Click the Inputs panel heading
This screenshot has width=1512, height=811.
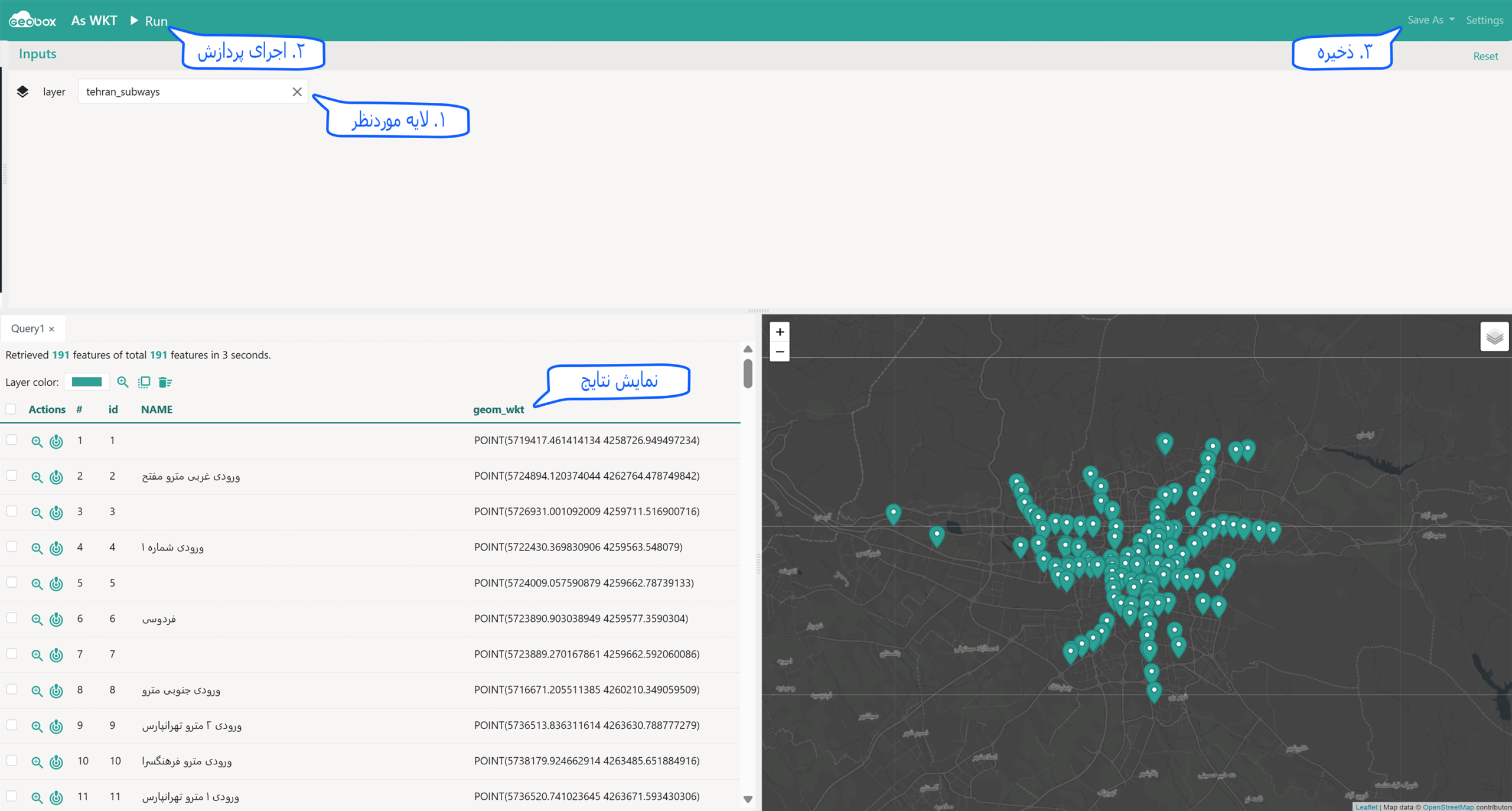click(x=37, y=53)
